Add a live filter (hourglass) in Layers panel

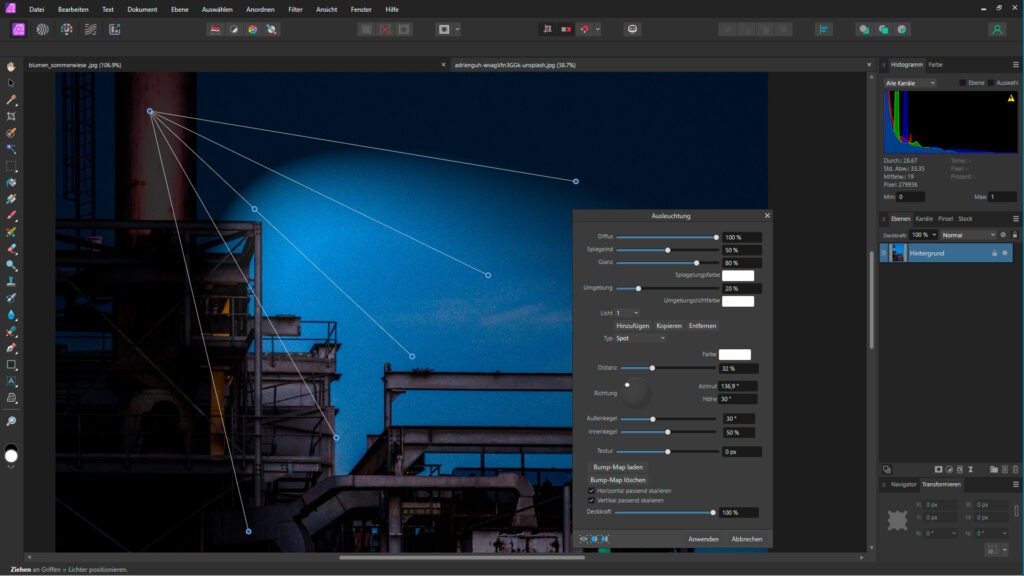pyautogui.click(x=970, y=470)
